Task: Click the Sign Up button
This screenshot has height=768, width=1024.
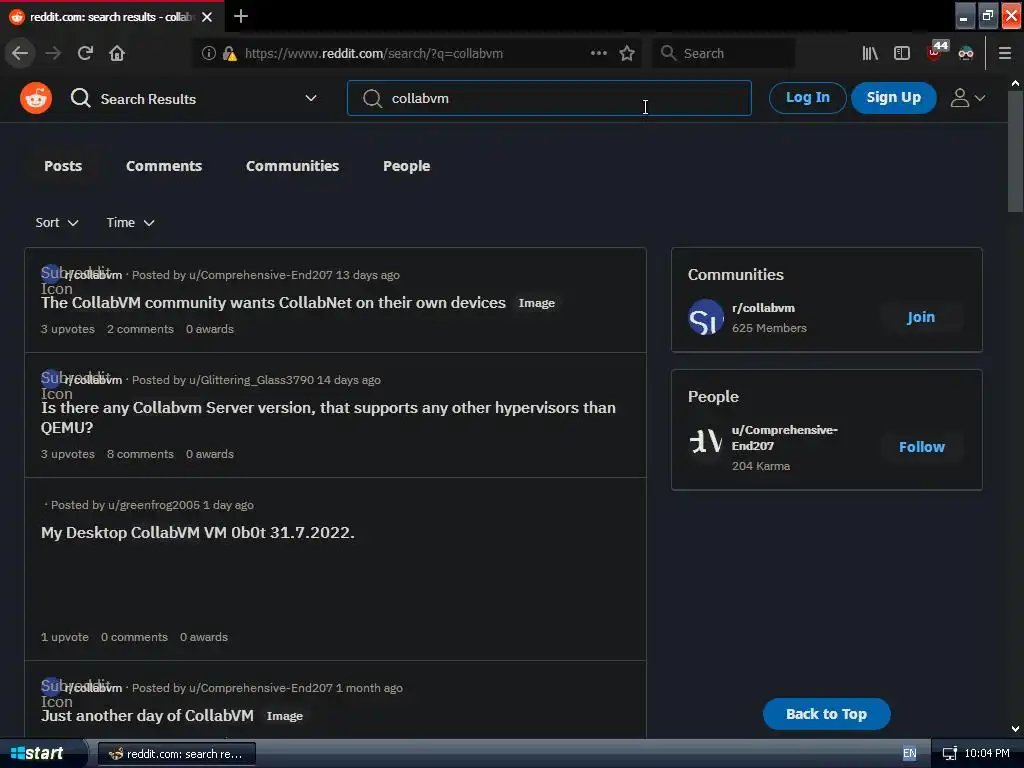Action: pyautogui.click(x=893, y=98)
